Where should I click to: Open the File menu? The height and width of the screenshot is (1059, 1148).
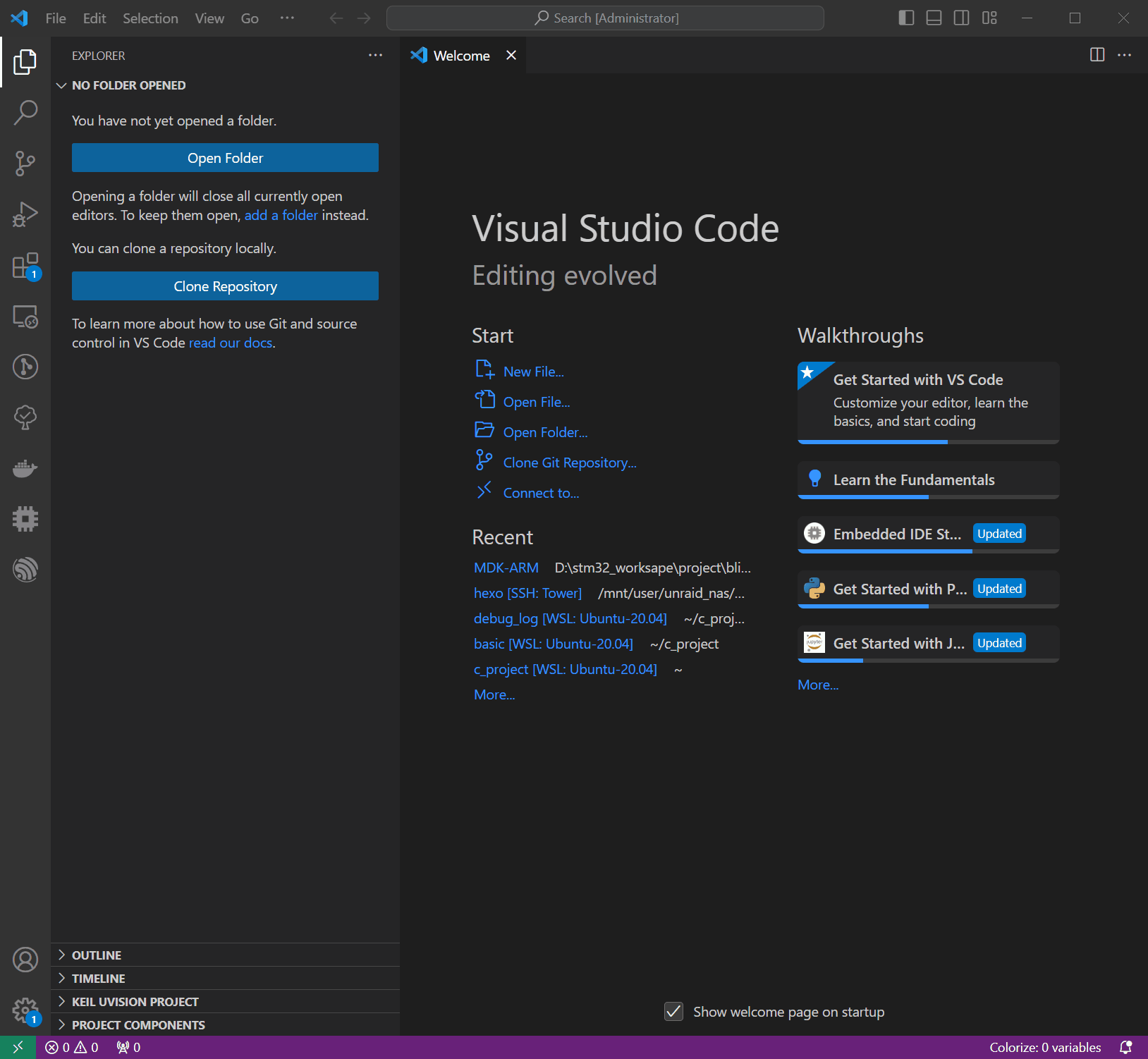(x=56, y=18)
